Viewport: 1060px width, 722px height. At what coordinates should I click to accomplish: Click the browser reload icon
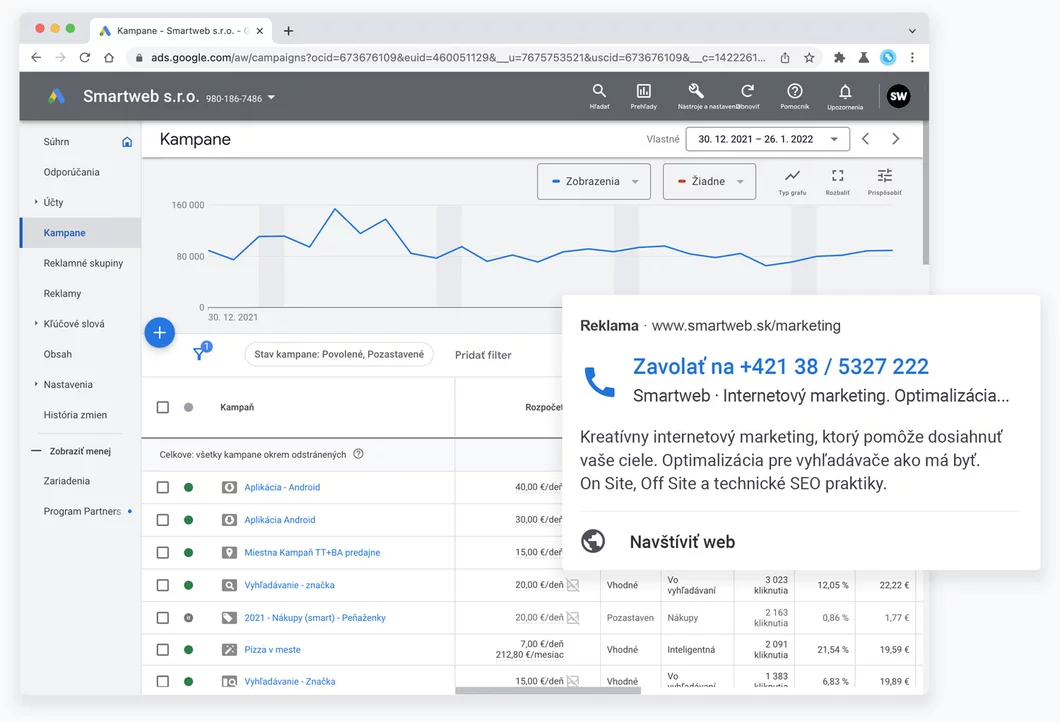click(x=85, y=57)
